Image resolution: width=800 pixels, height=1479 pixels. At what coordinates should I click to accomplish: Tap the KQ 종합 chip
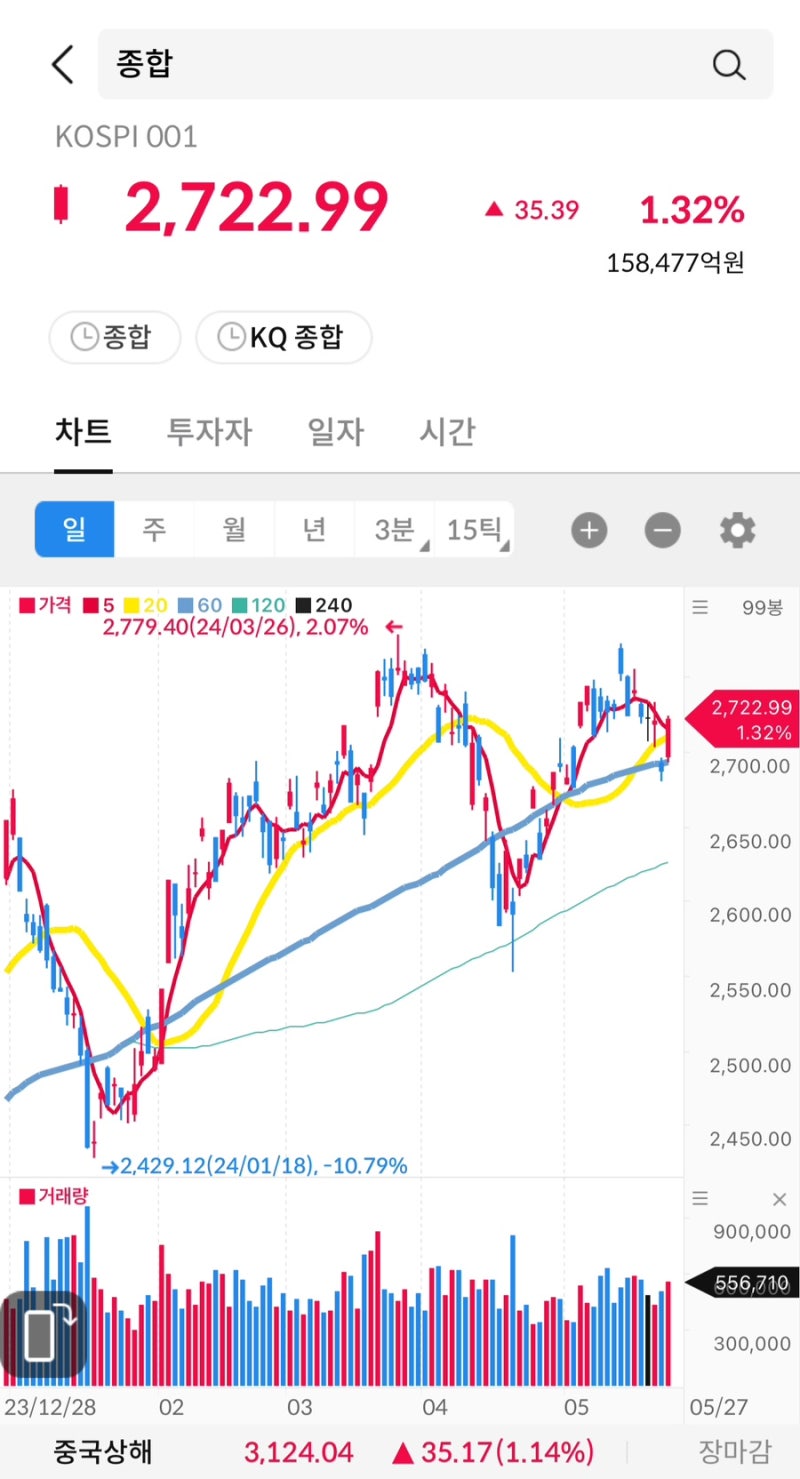[284, 337]
